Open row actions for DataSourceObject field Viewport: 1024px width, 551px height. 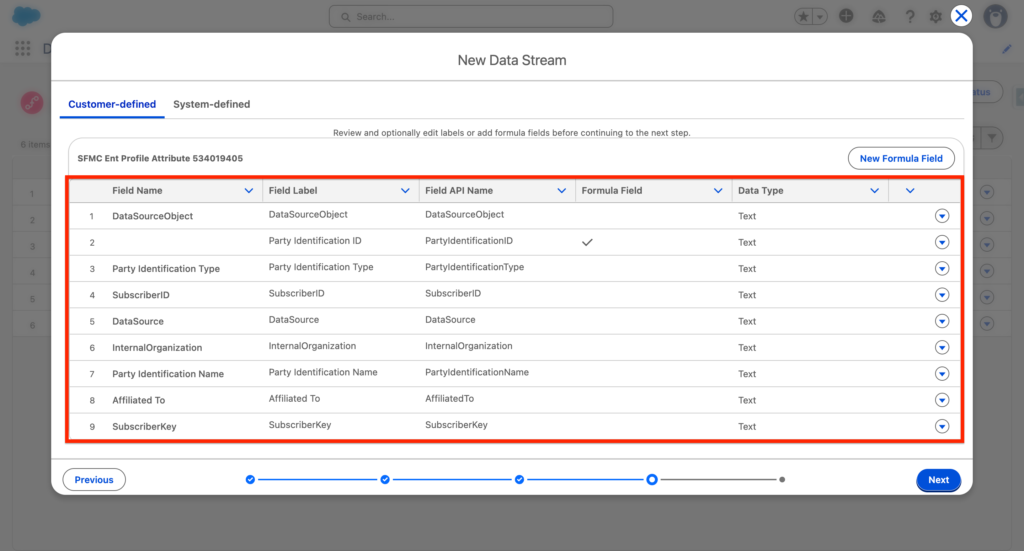coord(941,216)
